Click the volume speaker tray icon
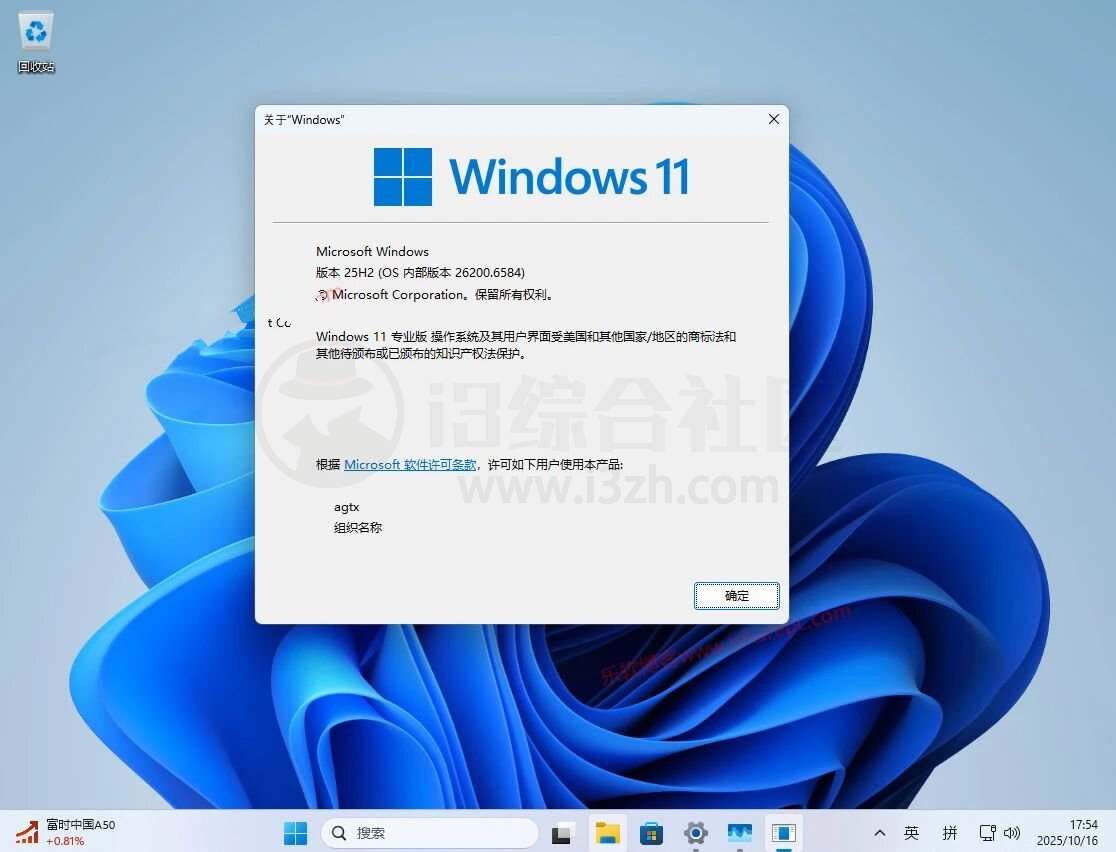The width and height of the screenshot is (1116, 852). pos(1011,832)
